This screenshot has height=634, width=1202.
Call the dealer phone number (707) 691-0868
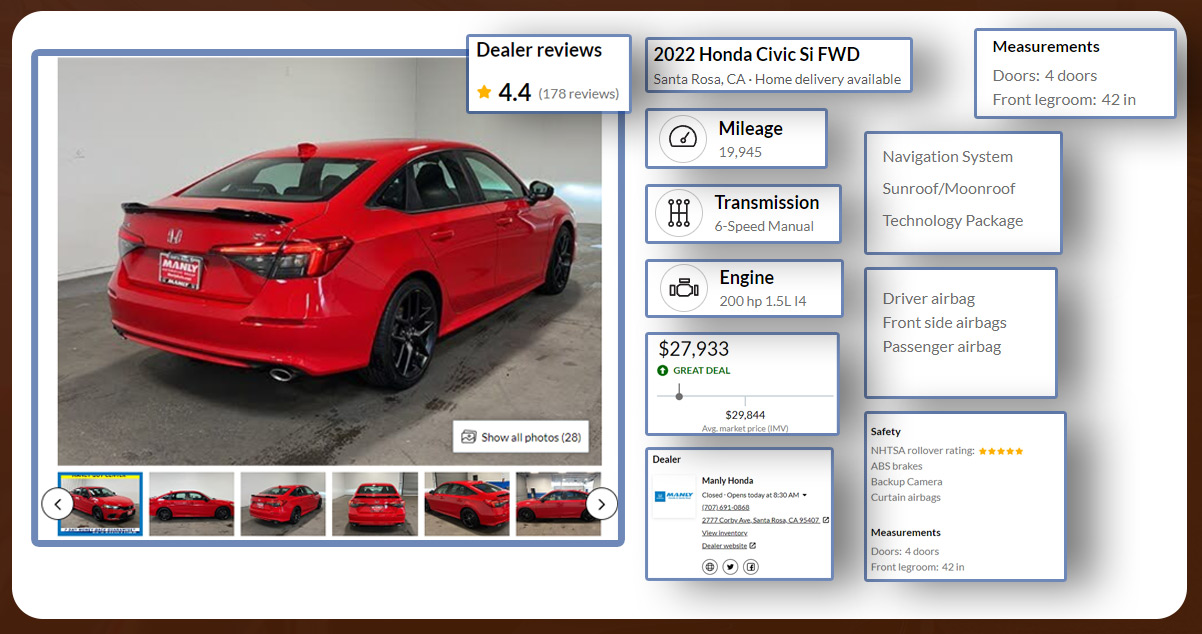(725, 507)
